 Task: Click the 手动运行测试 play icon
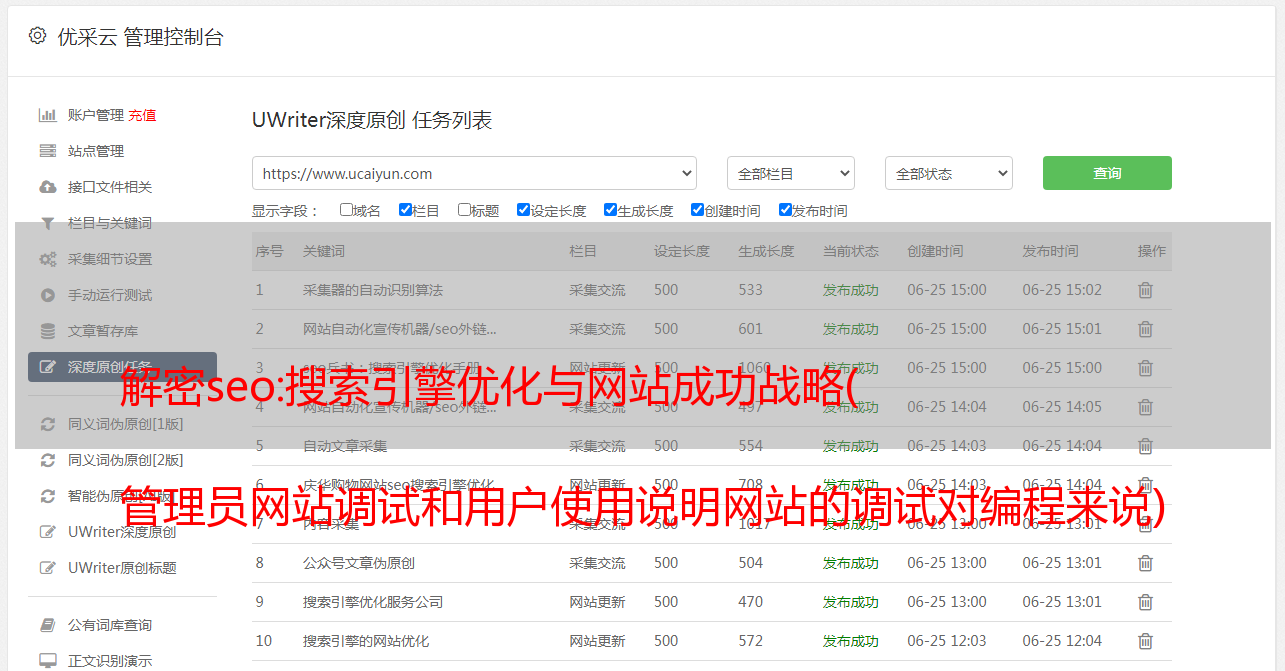47,295
